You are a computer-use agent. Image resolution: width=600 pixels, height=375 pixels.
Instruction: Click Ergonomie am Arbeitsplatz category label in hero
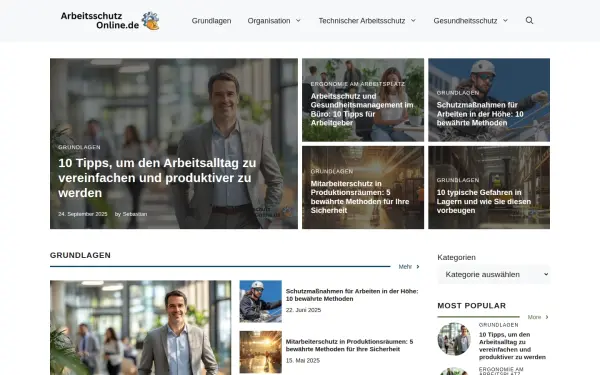click(357, 84)
